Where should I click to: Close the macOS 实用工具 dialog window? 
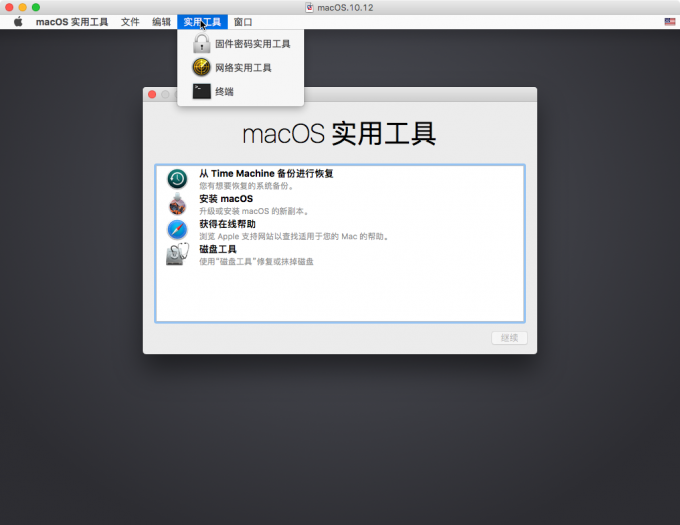(152, 94)
